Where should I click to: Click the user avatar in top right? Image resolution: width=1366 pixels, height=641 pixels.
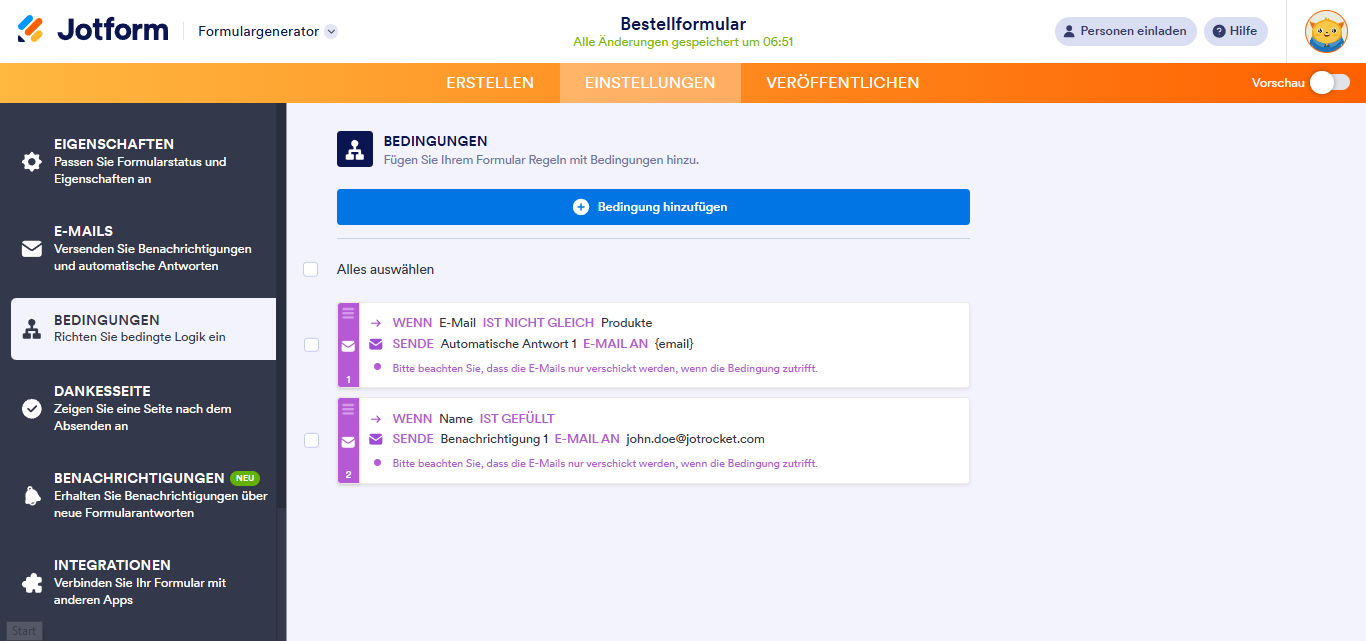1326,31
